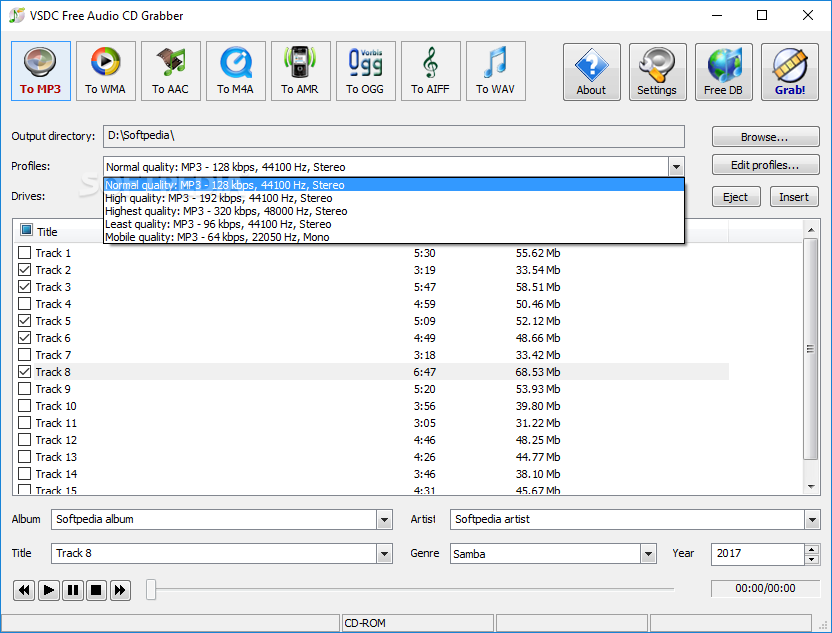Screen dimensions: 832x633
Task: Start ripping with the Grab! button
Action: (x=790, y=72)
